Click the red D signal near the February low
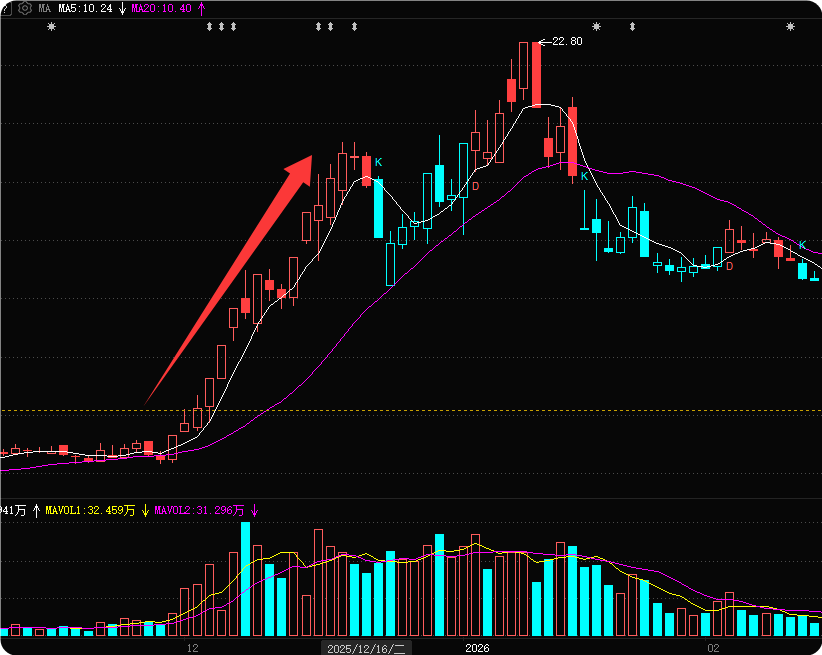 coord(729,266)
